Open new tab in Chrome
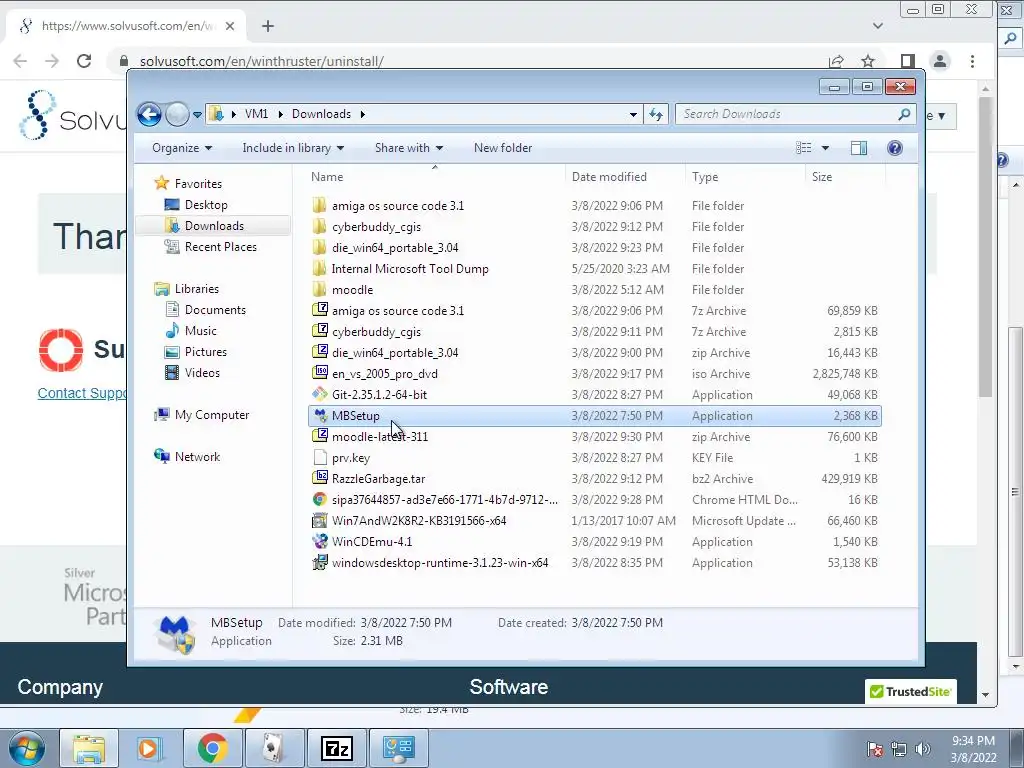 coord(268,26)
